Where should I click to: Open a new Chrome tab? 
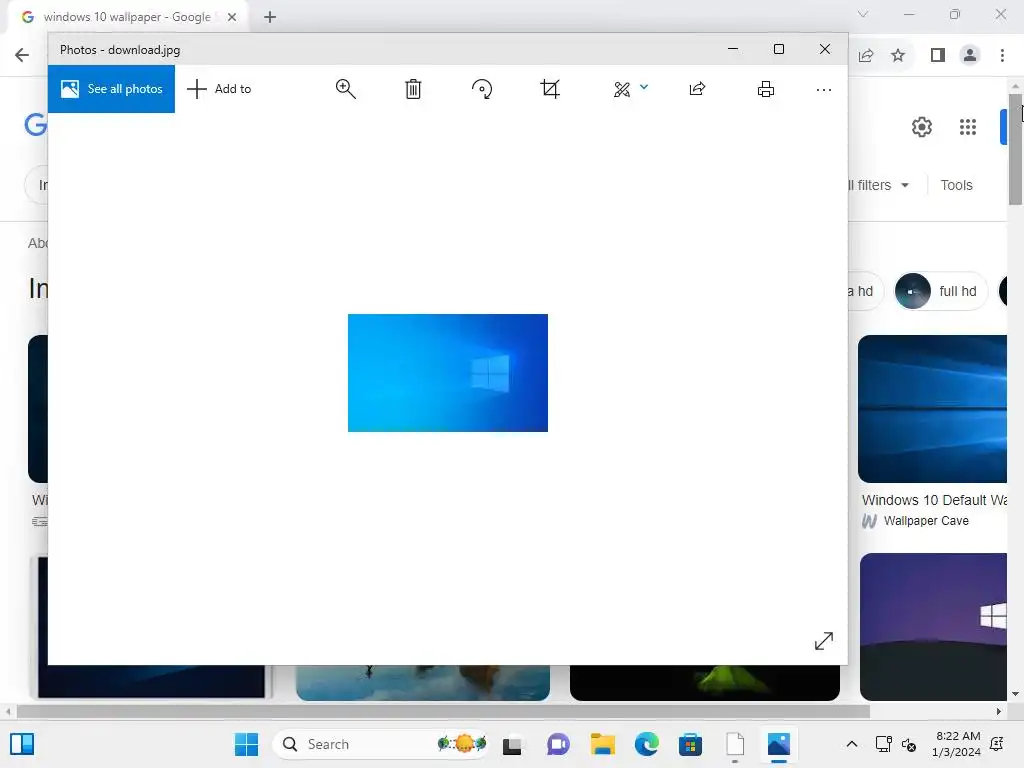270,17
